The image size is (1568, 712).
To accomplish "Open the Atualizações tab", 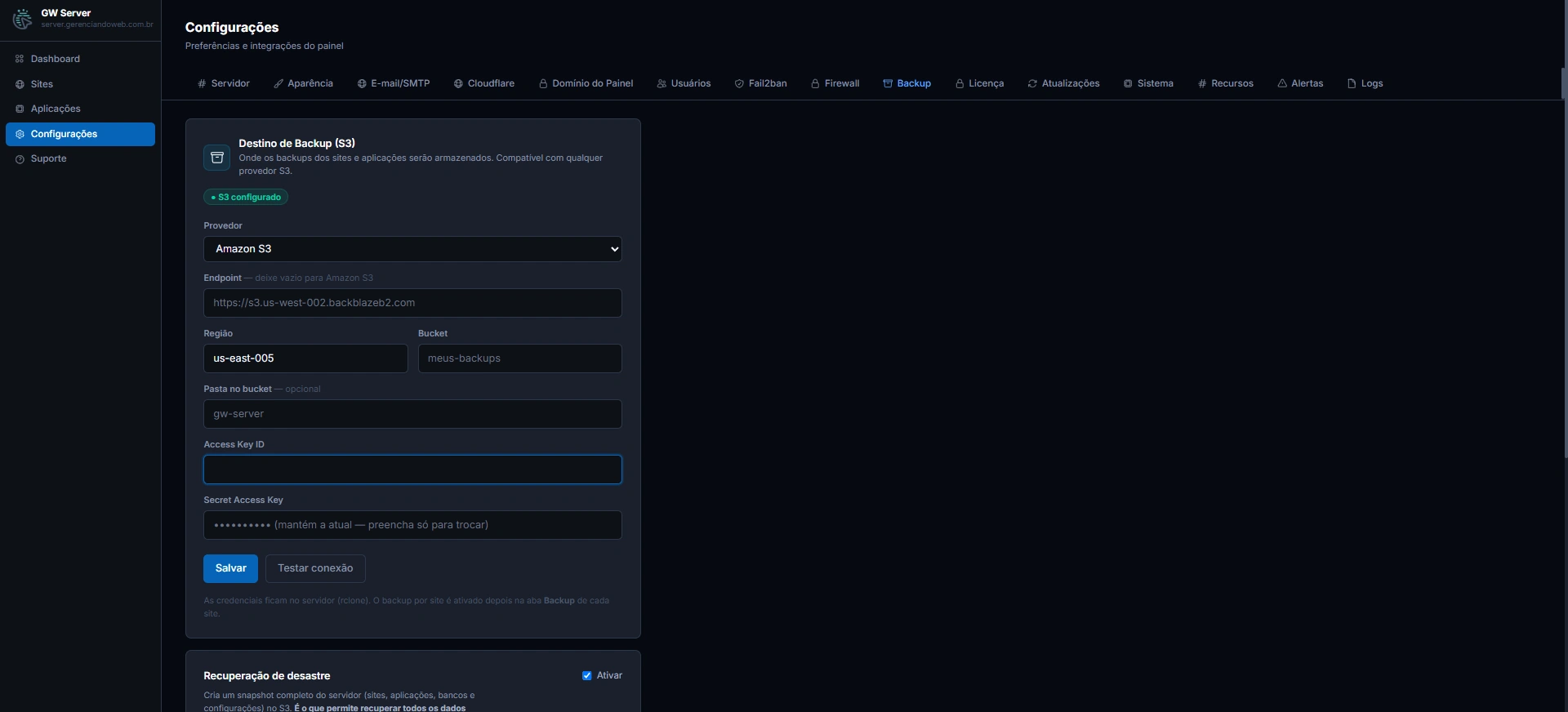I will tap(1064, 83).
